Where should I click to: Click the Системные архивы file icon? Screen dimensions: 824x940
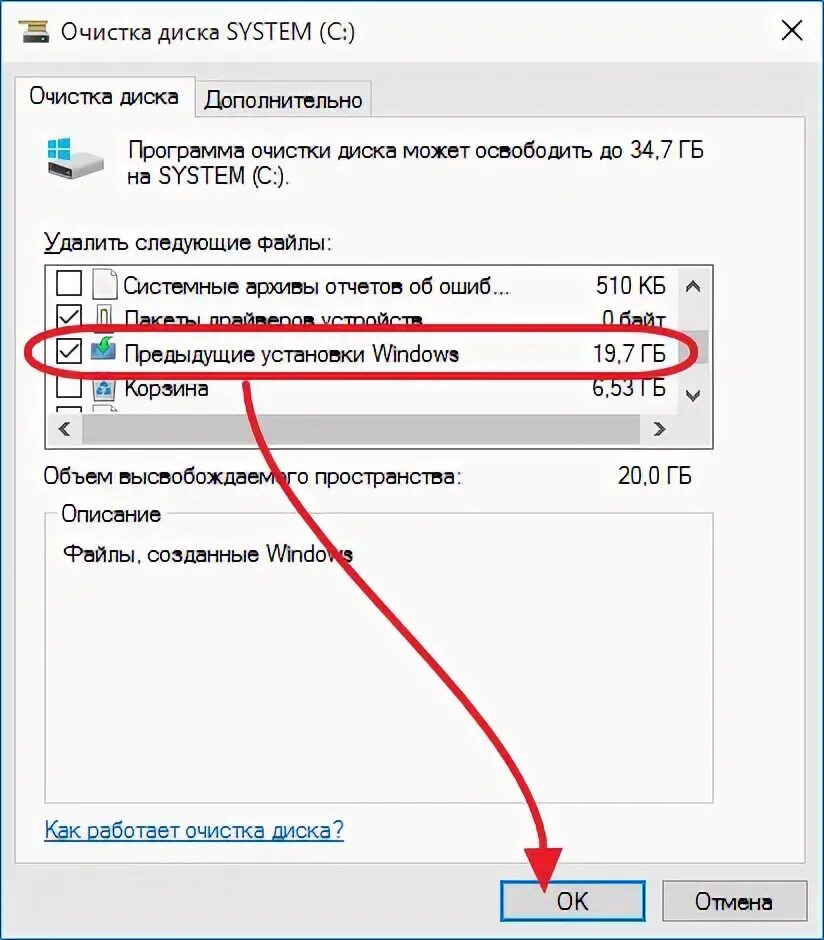(x=104, y=284)
